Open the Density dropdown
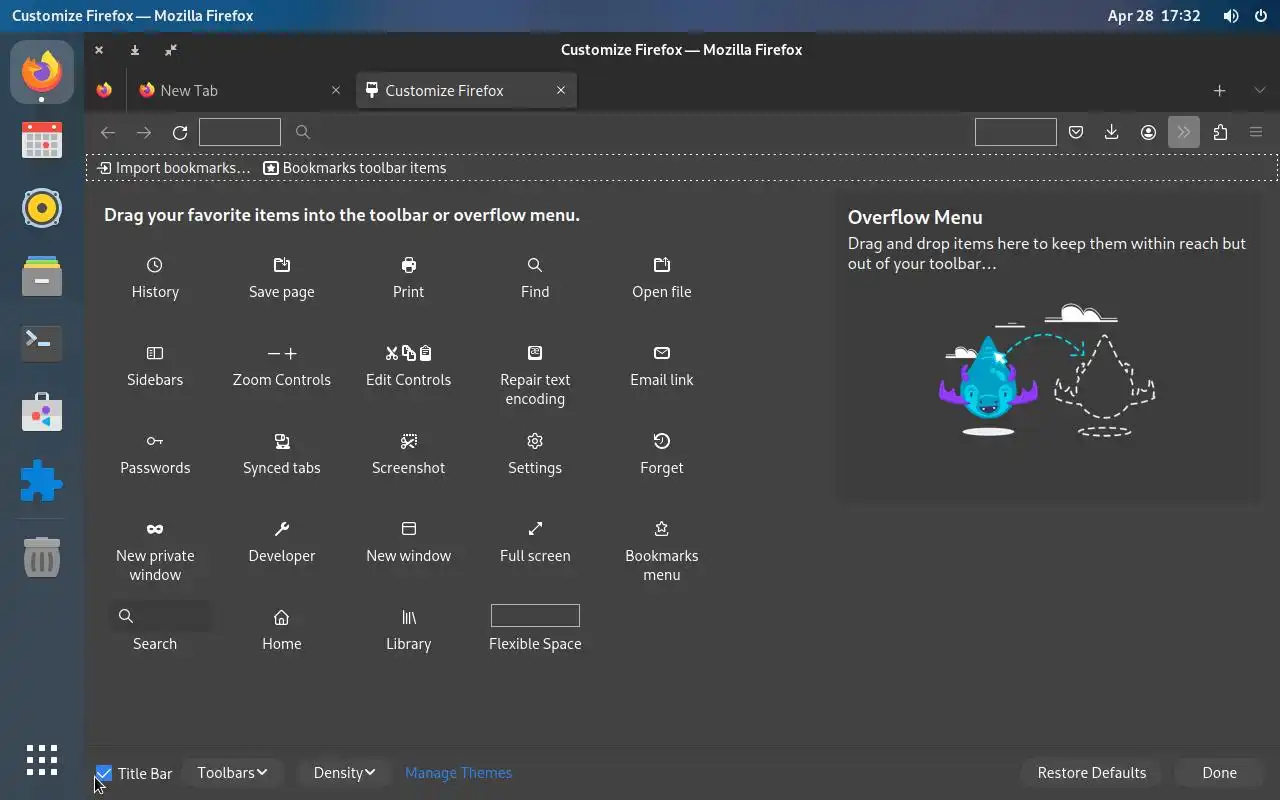The image size is (1280, 800). tap(344, 773)
